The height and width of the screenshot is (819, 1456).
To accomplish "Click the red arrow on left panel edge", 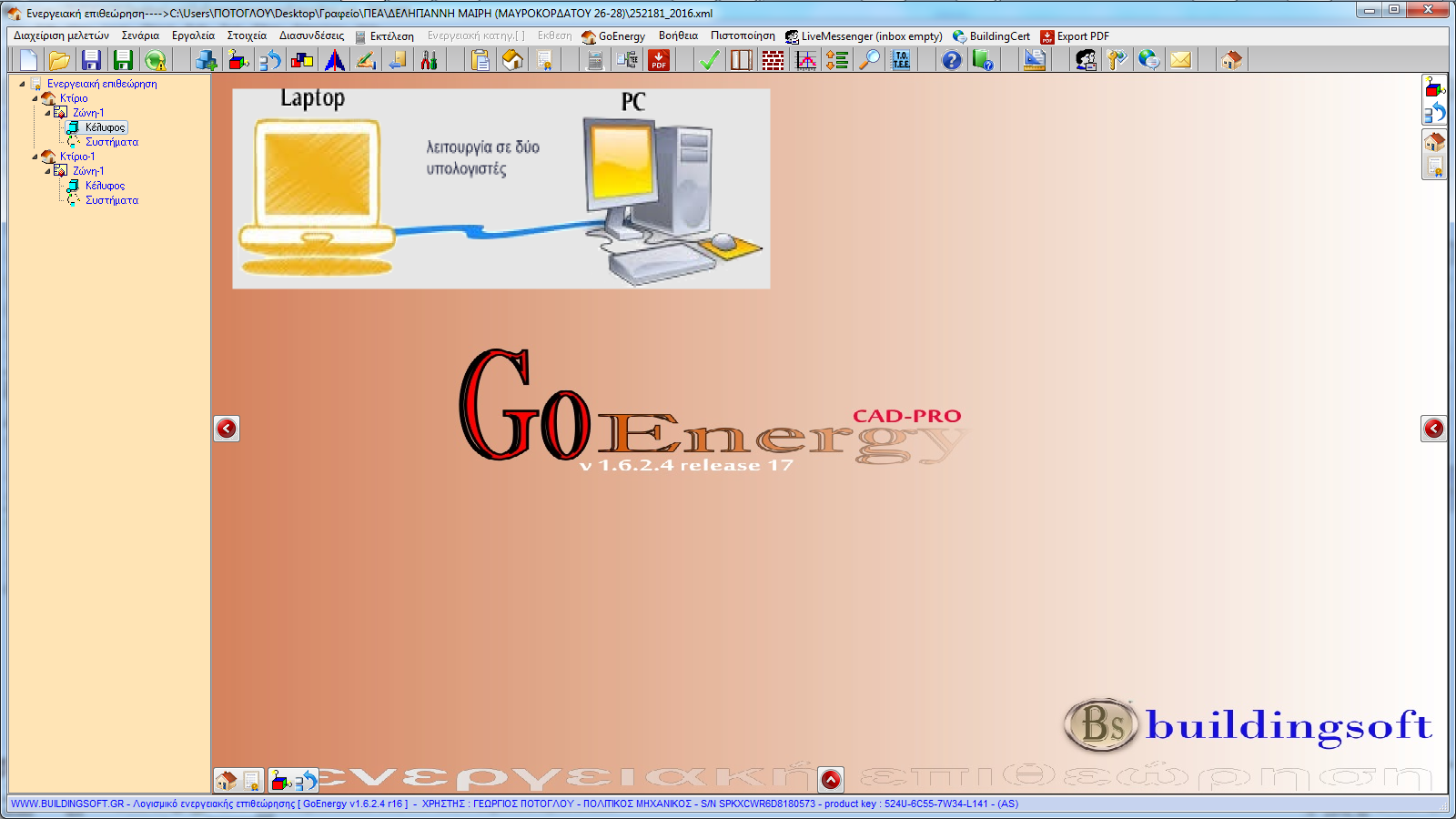I will [x=227, y=429].
